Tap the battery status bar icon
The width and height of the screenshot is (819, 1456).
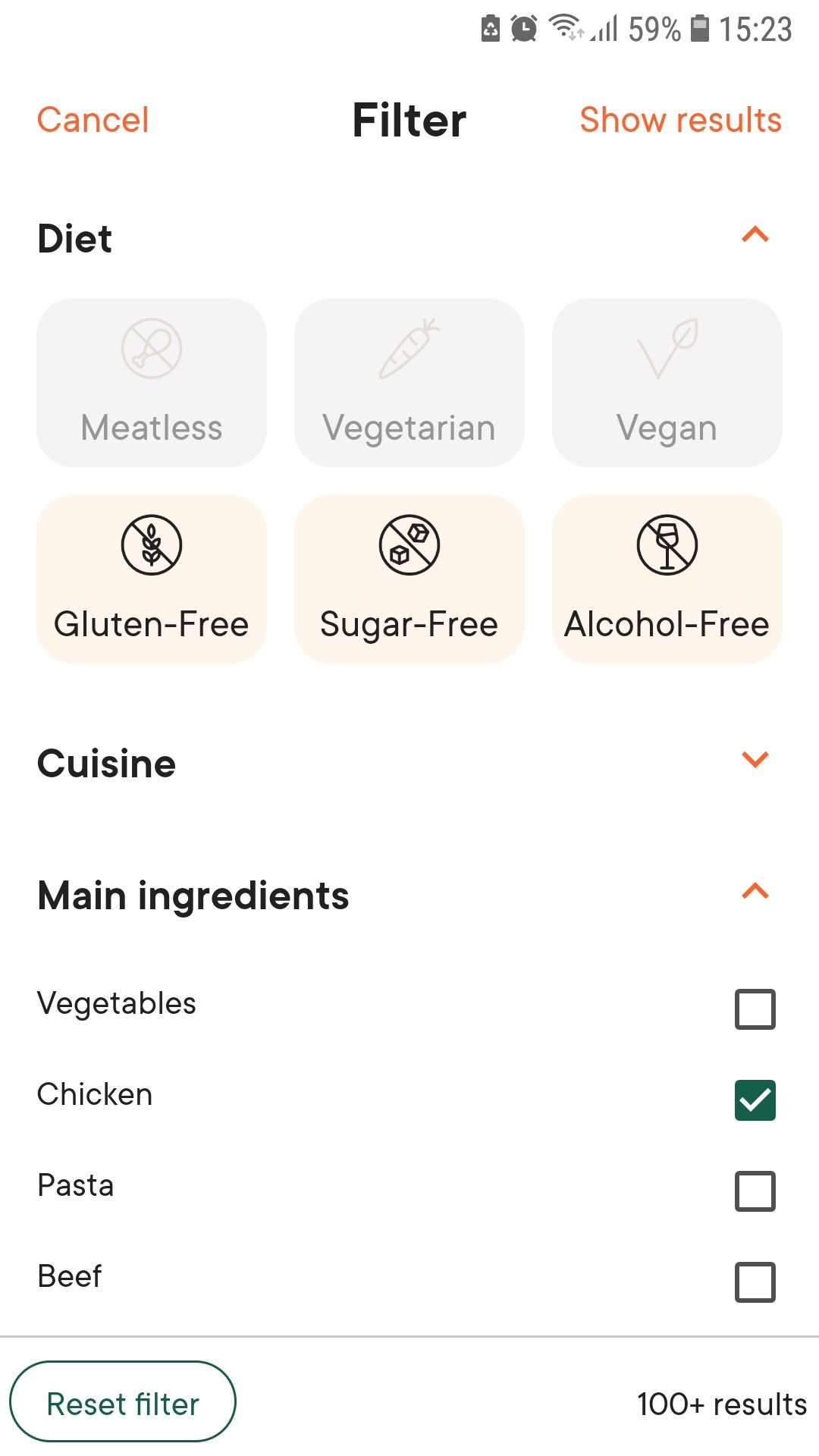click(700, 29)
